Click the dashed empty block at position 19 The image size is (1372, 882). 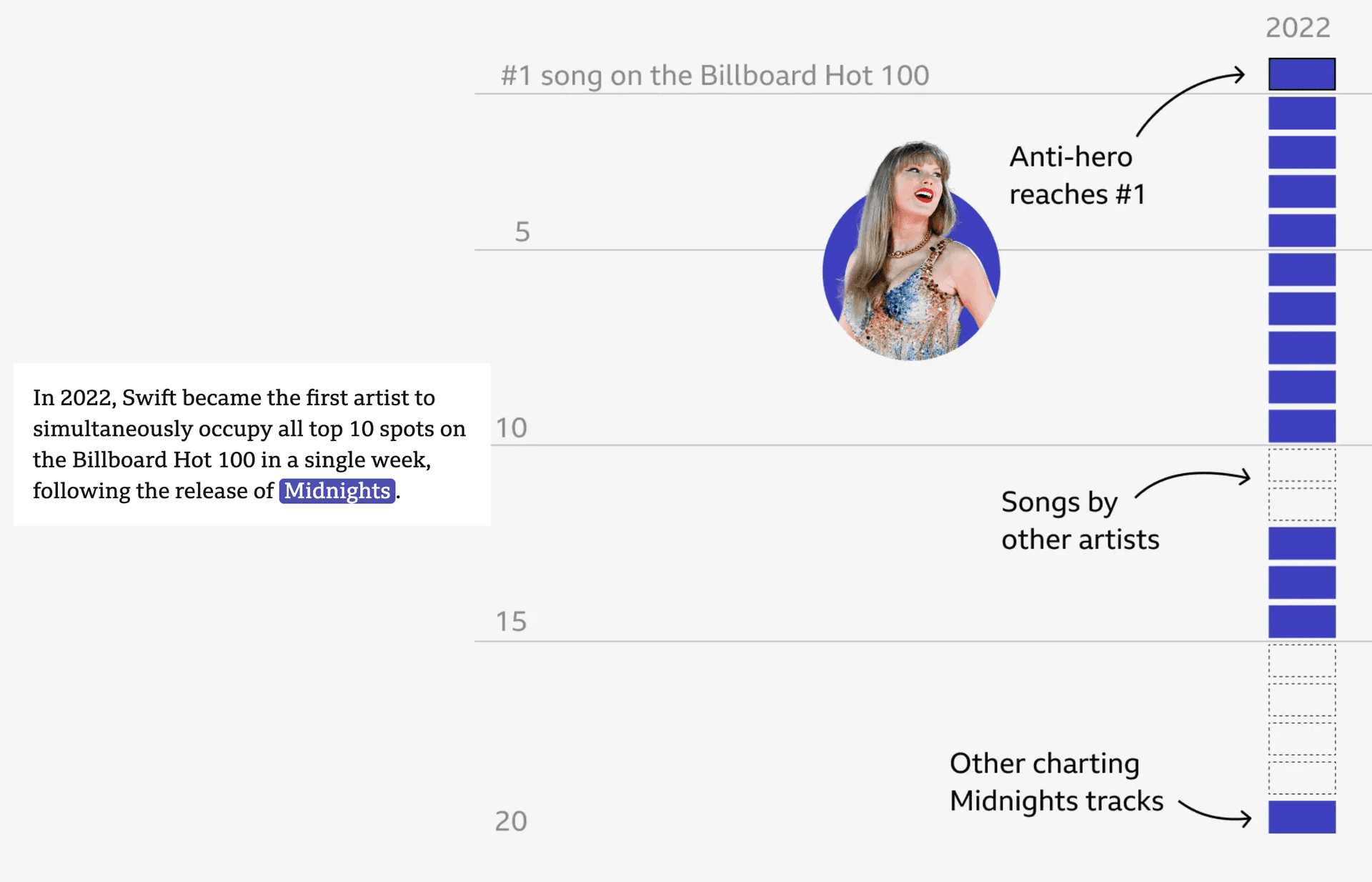1301,778
